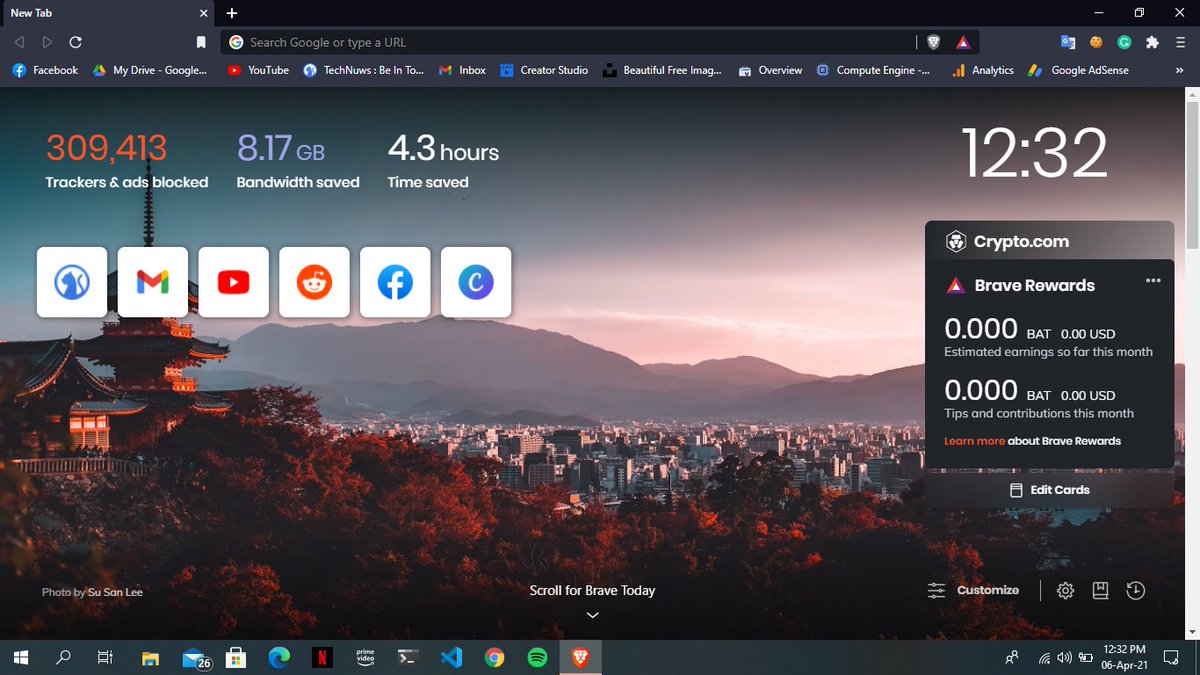The image size is (1200, 675).
Task: Open the volume icon in system tray
Action: coord(1063,657)
